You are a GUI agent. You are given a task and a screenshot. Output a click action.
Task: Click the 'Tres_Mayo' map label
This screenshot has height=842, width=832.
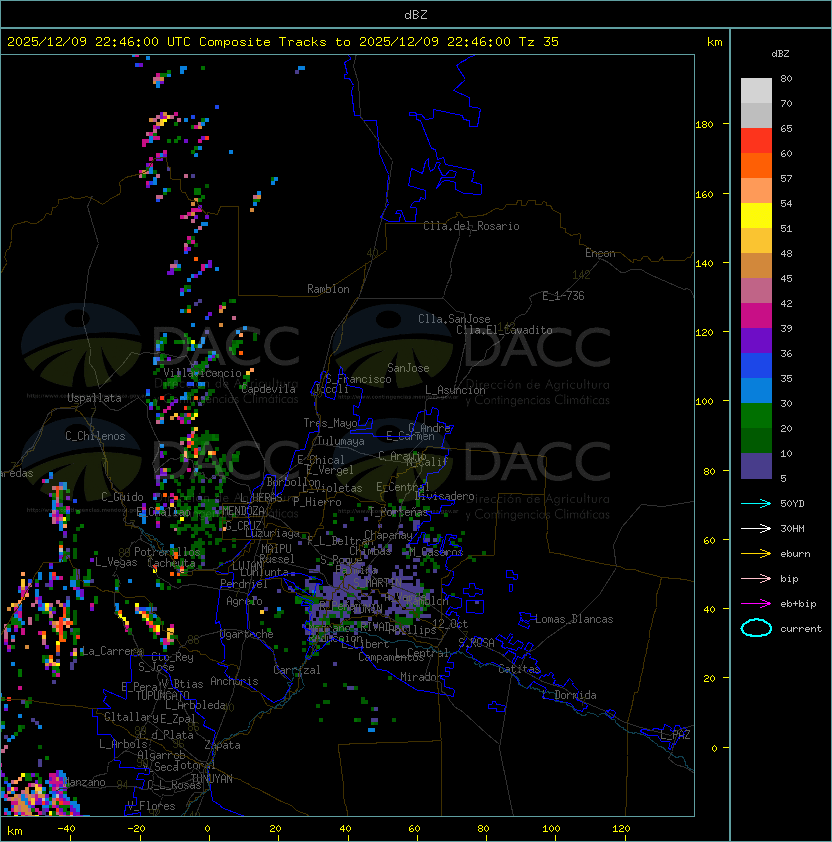330,423
